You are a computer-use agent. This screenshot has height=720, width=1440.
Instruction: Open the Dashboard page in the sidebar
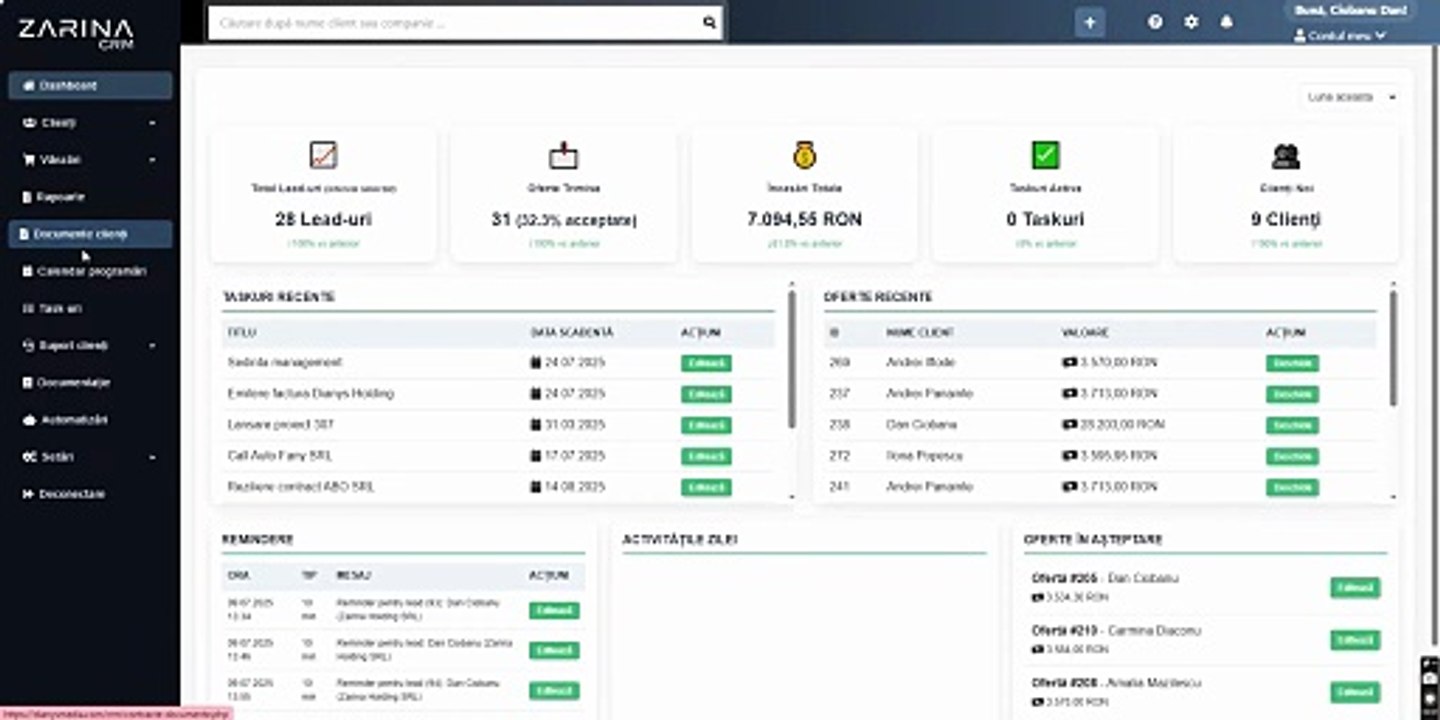[x=90, y=86]
